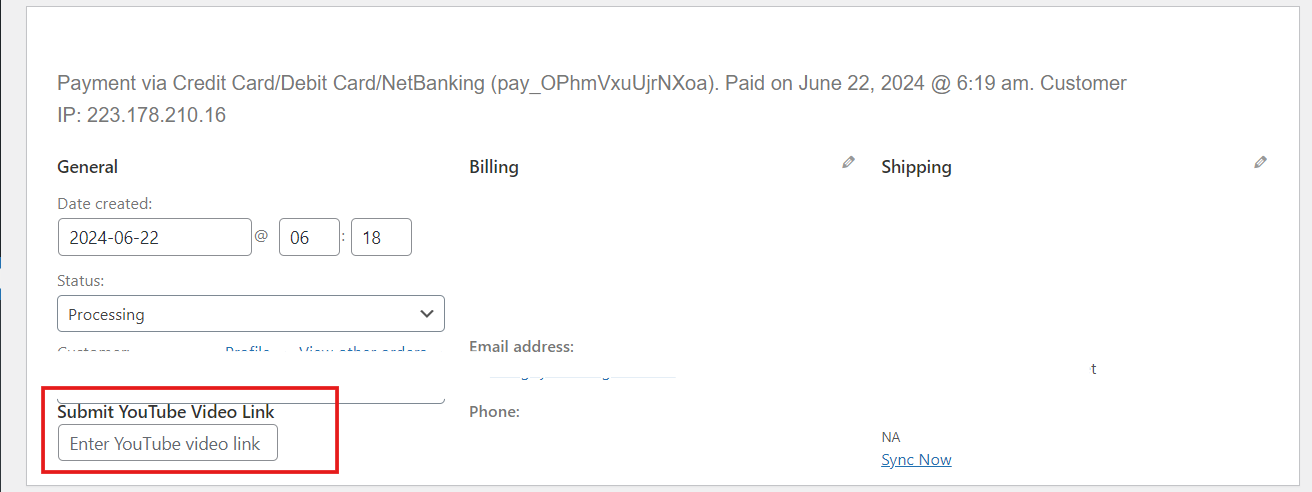This screenshot has height=492, width=1312.
Task: Click the Shipping edit pencil icon
Action: 1261,162
